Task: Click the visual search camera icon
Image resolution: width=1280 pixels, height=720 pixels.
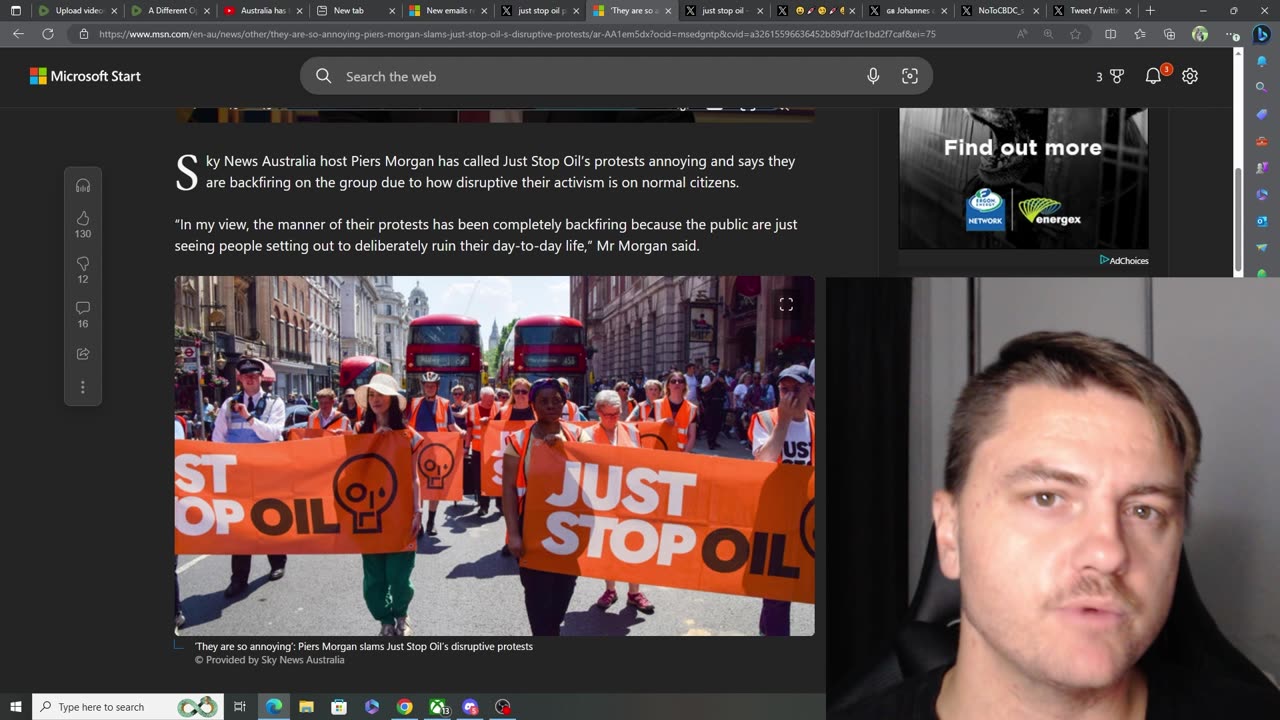Action: click(910, 76)
